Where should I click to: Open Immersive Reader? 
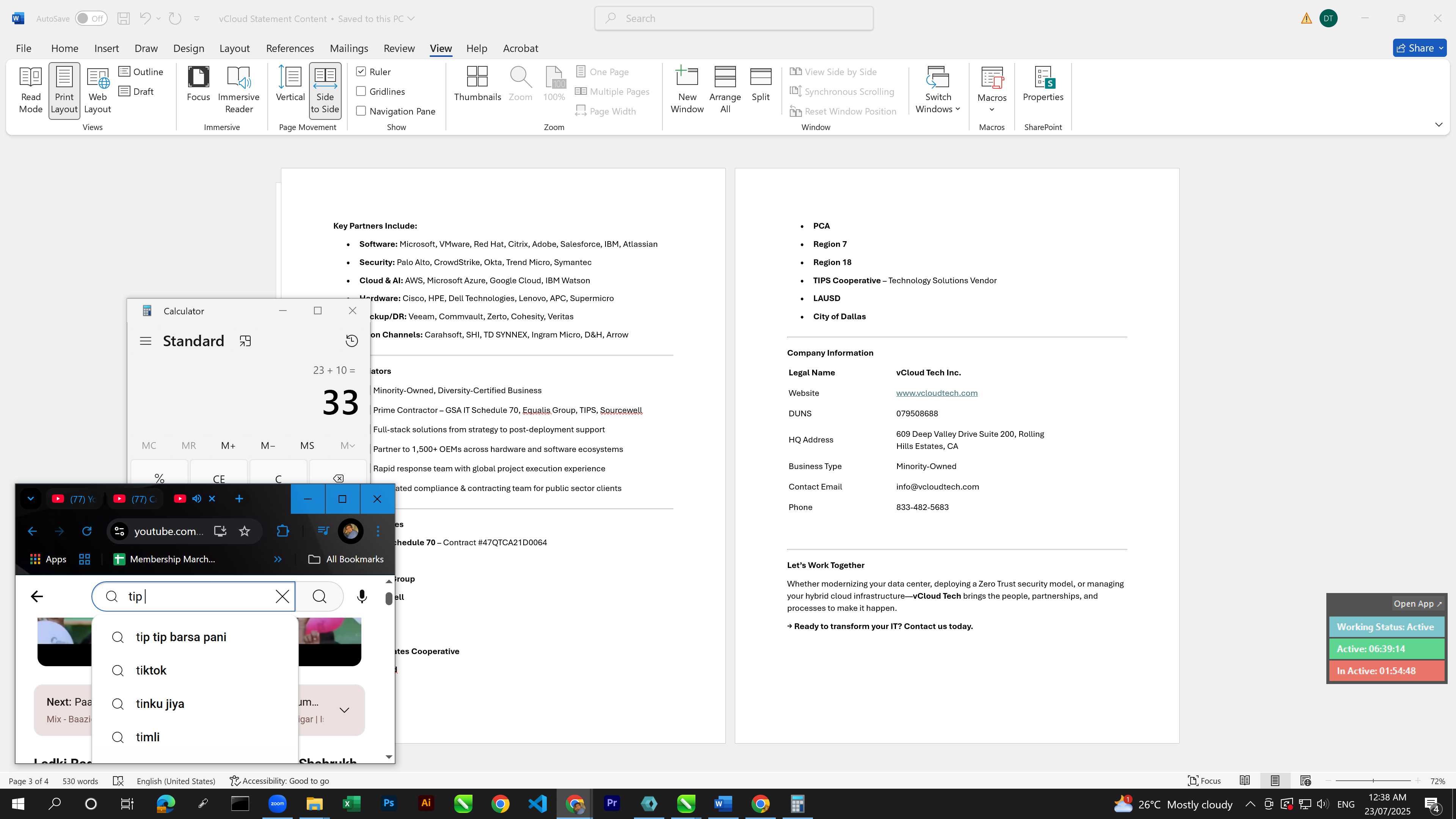click(x=238, y=91)
